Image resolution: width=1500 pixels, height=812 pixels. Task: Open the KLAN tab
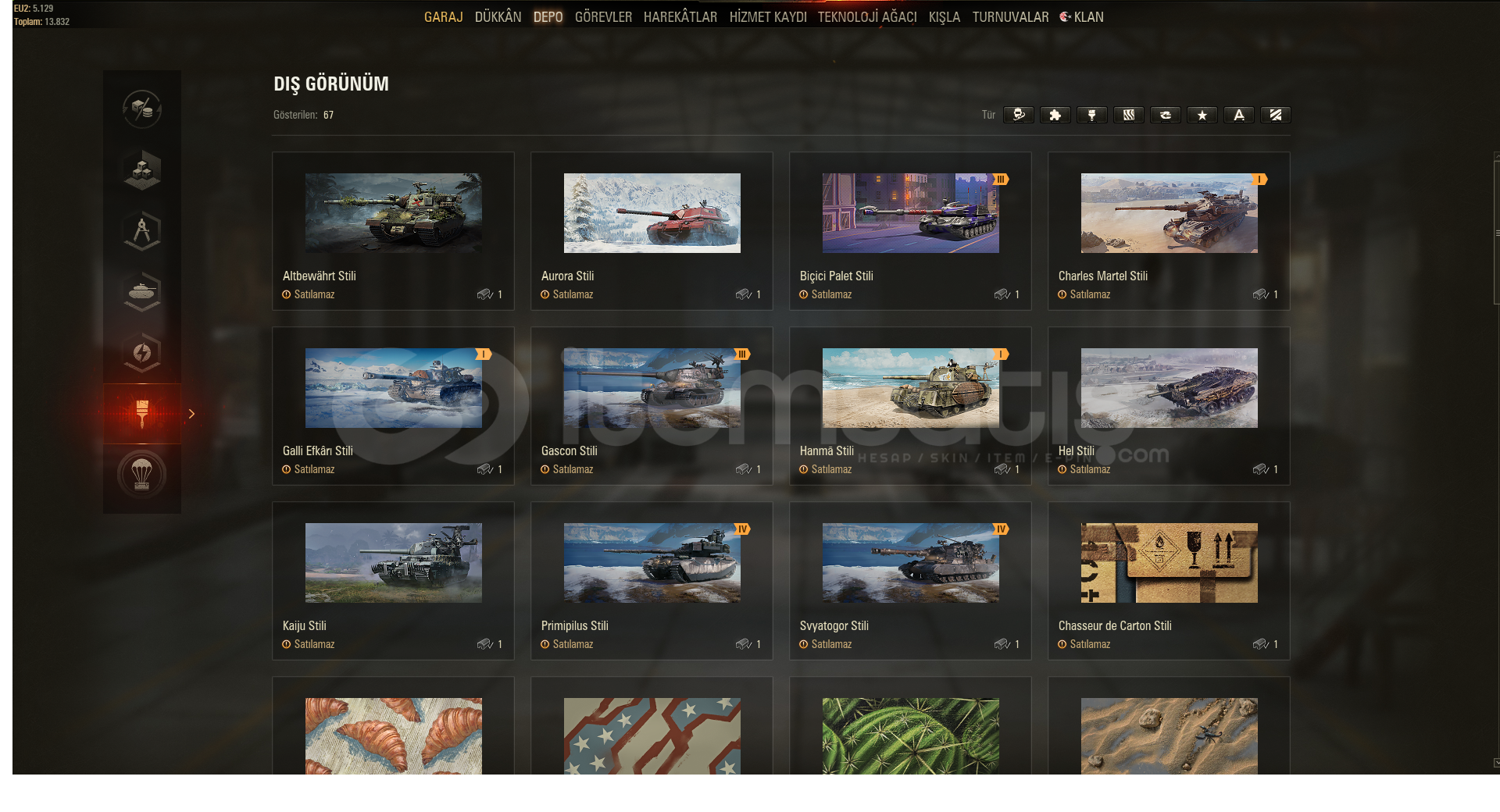tap(1082, 17)
